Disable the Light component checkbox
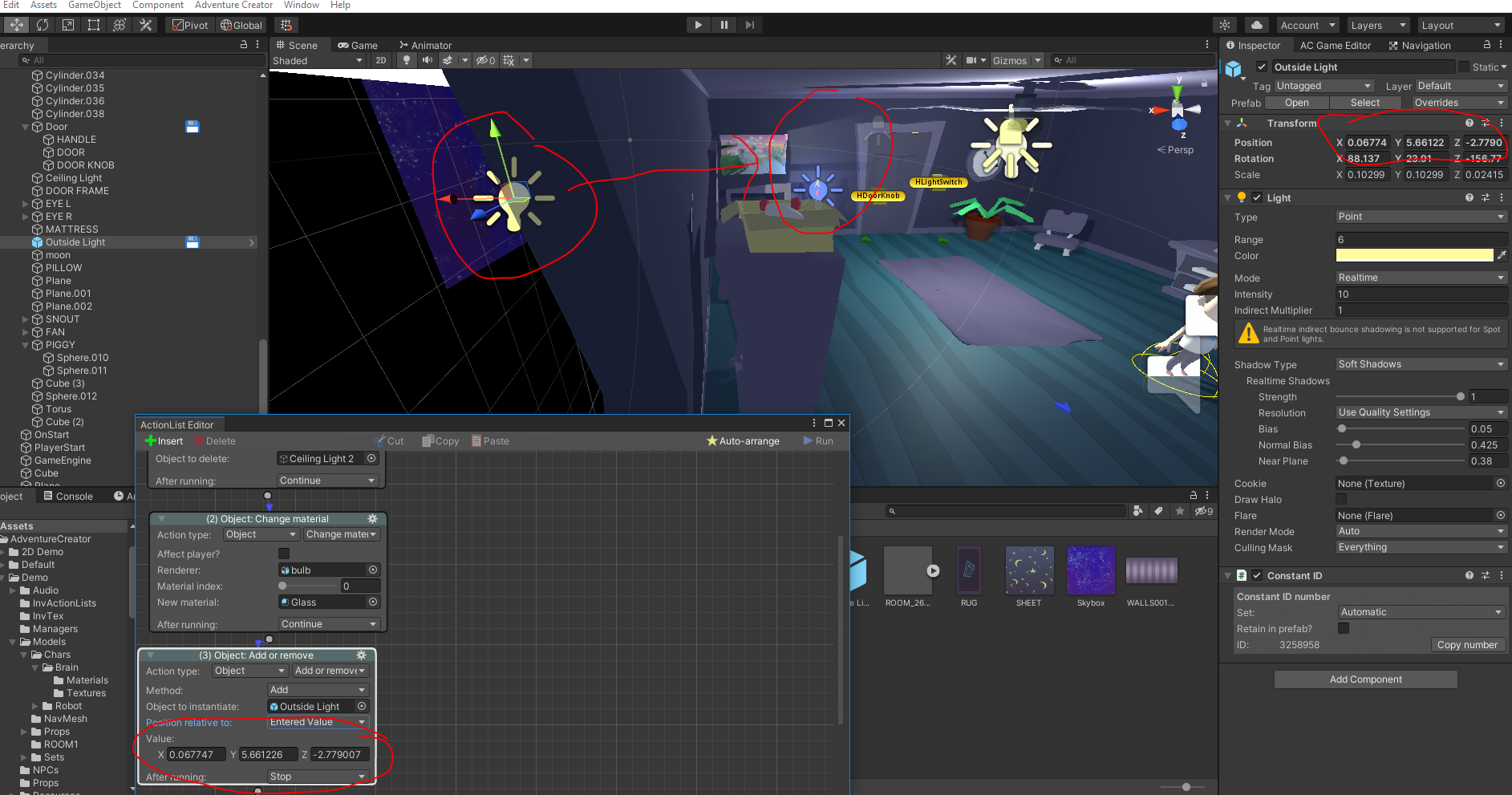This screenshot has width=1512, height=795. click(x=1257, y=198)
